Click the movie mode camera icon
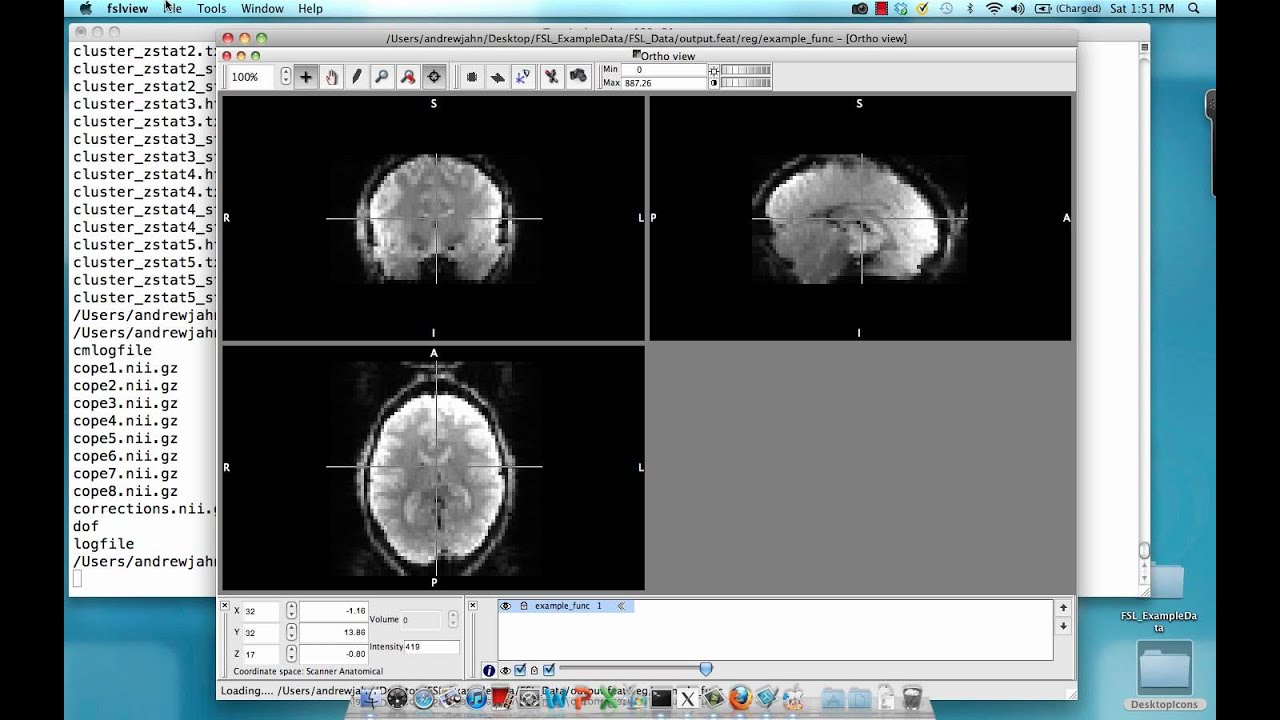The width and height of the screenshot is (1280, 720). (577, 77)
